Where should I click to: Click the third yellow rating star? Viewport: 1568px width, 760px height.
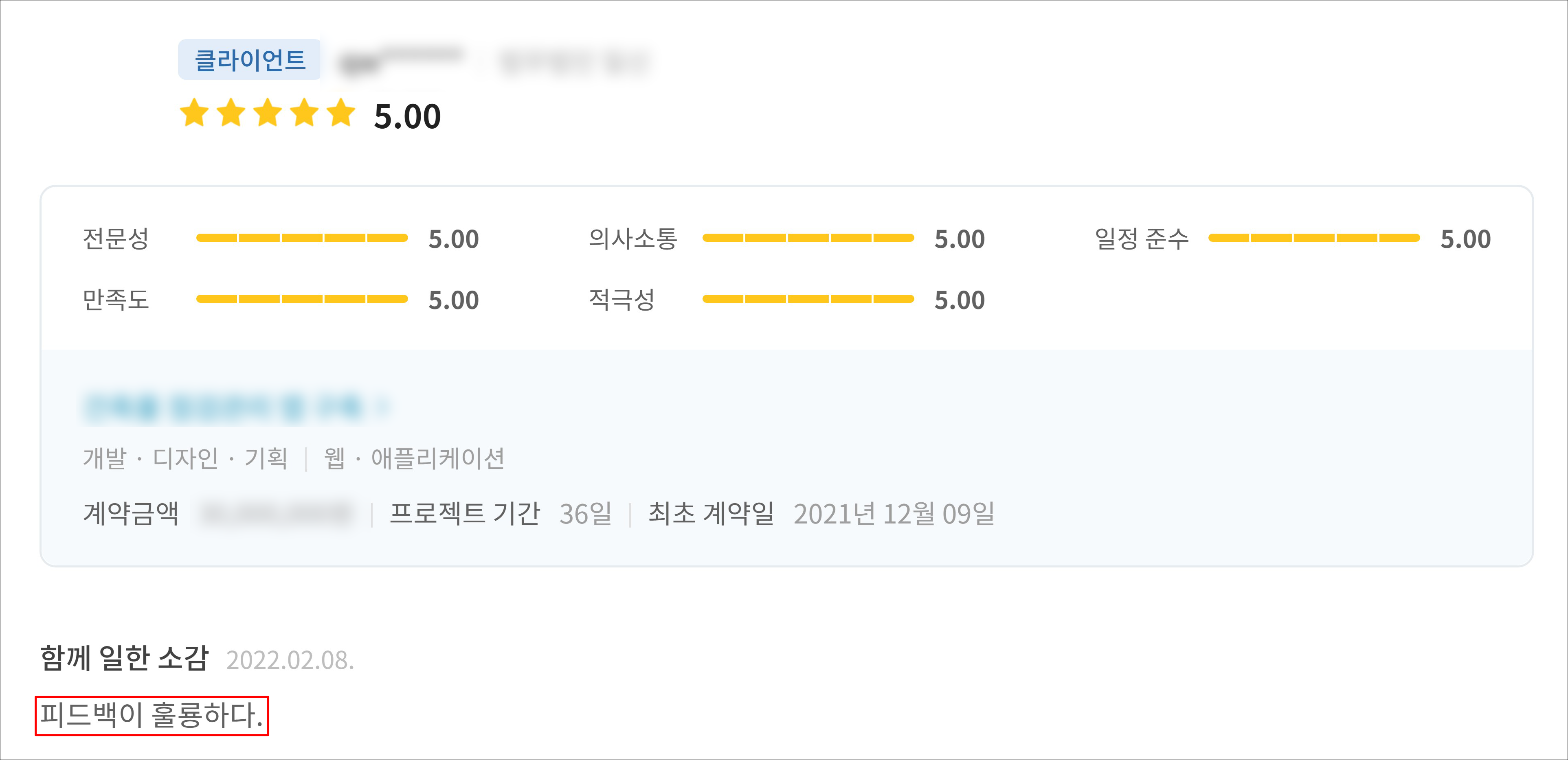(268, 113)
